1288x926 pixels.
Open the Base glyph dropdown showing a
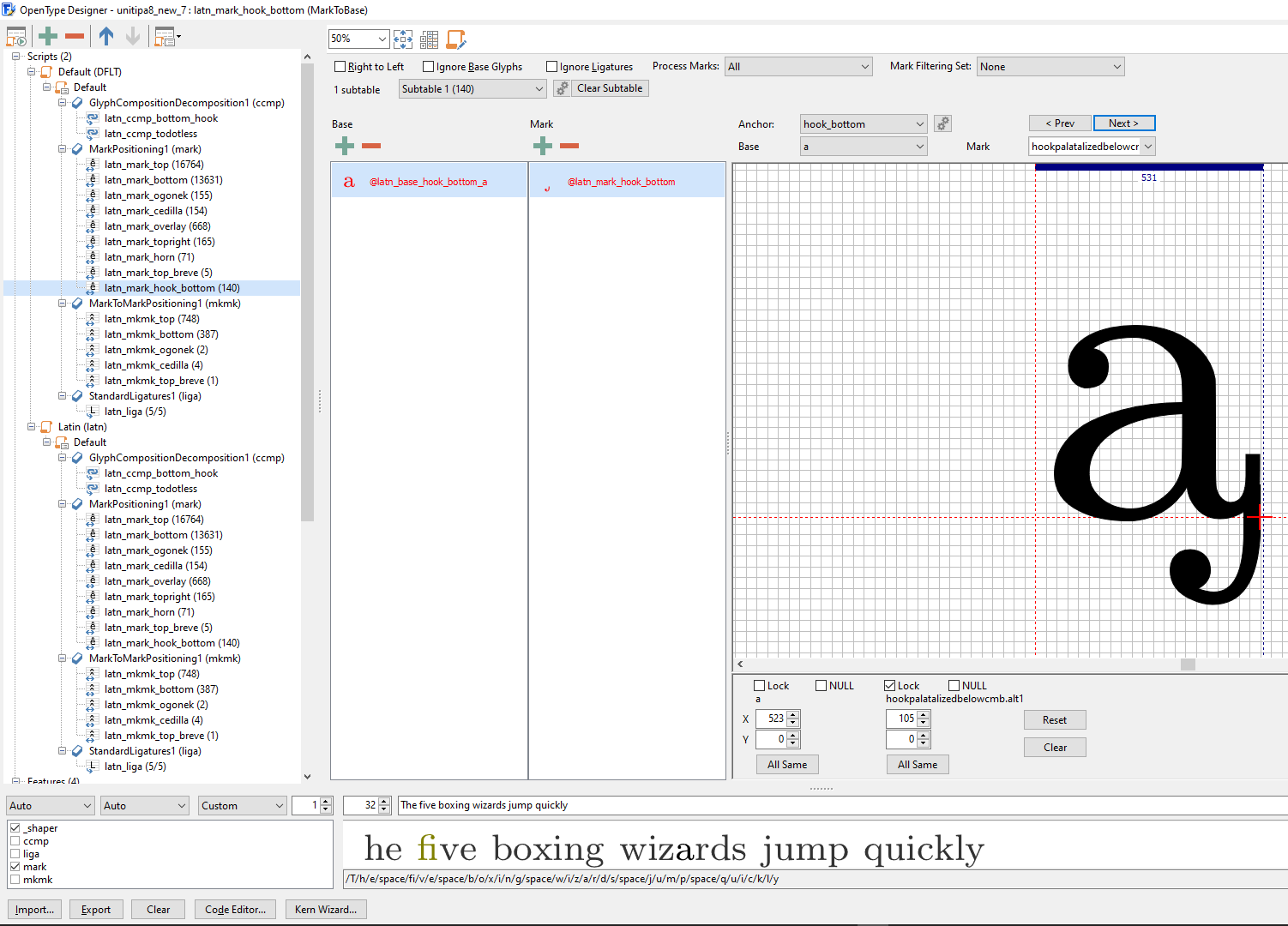[x=864, y=147]
